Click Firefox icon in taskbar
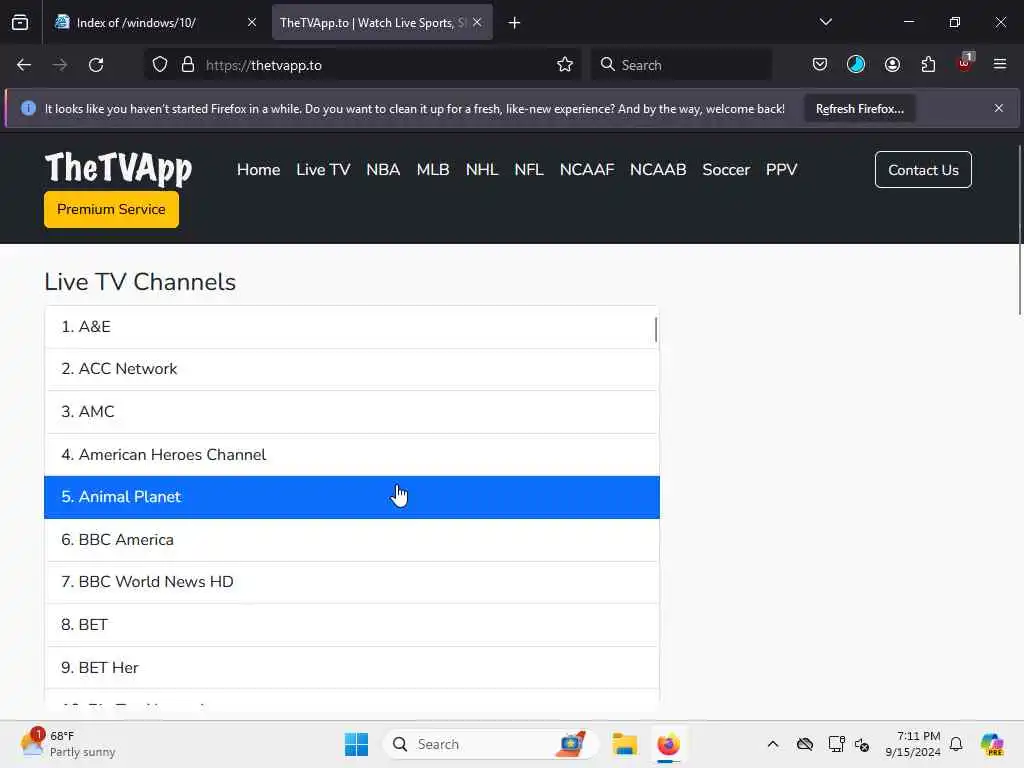The width and height of the screenshot is (1024, 768). 668,744
